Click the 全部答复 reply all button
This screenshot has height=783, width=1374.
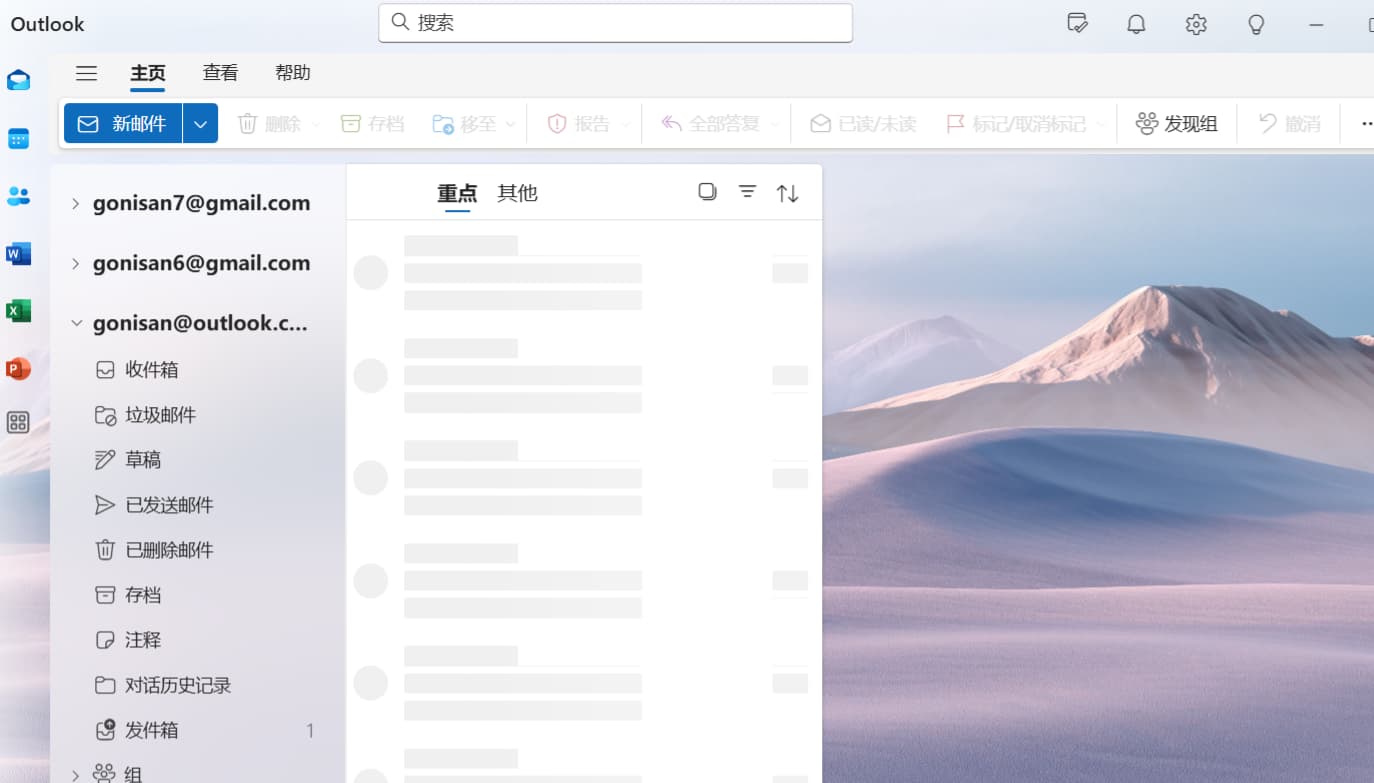[710, 124]
